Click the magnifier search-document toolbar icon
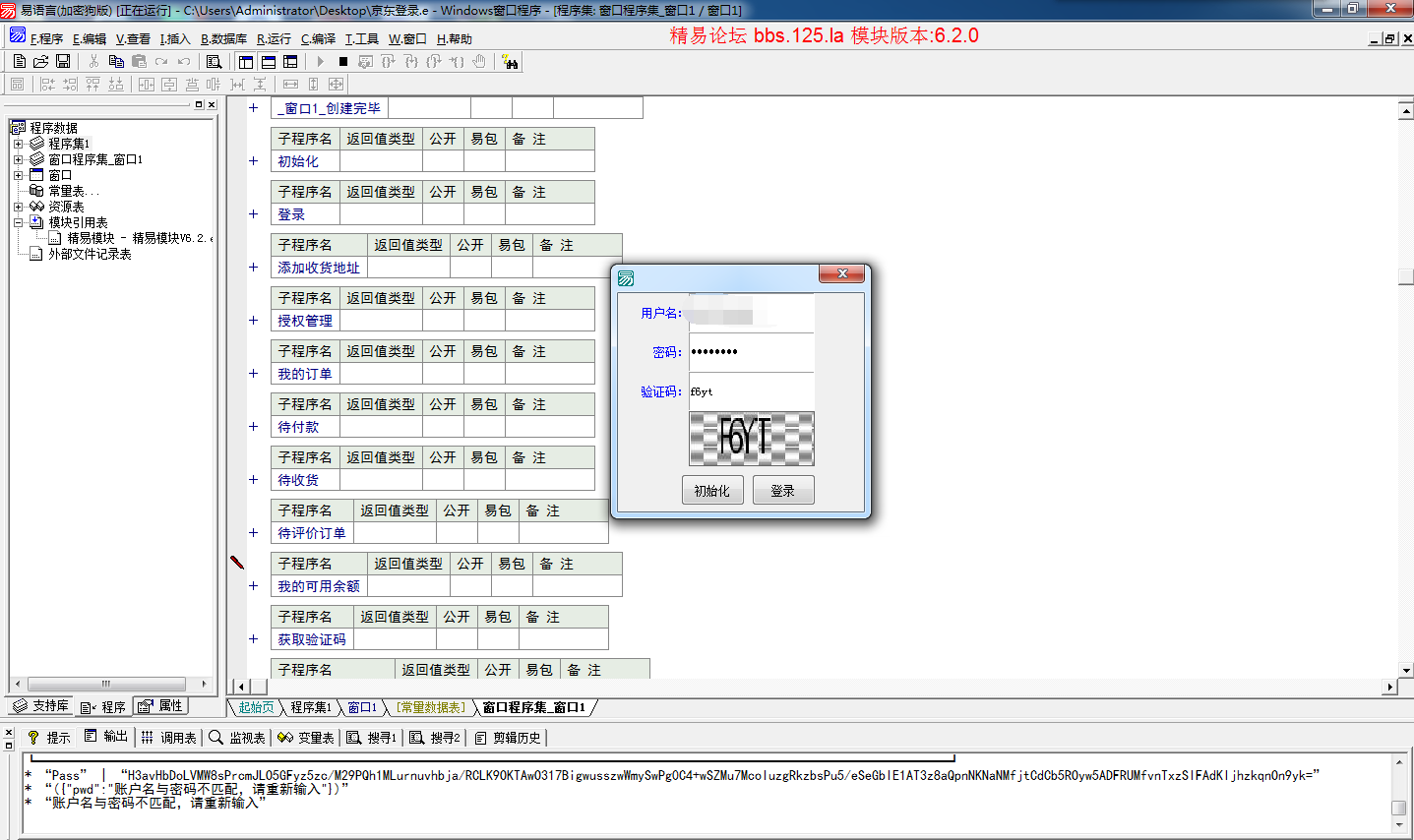Image resolution: width=1414 pixels, height=840 pixels. (x=214, y=62)
